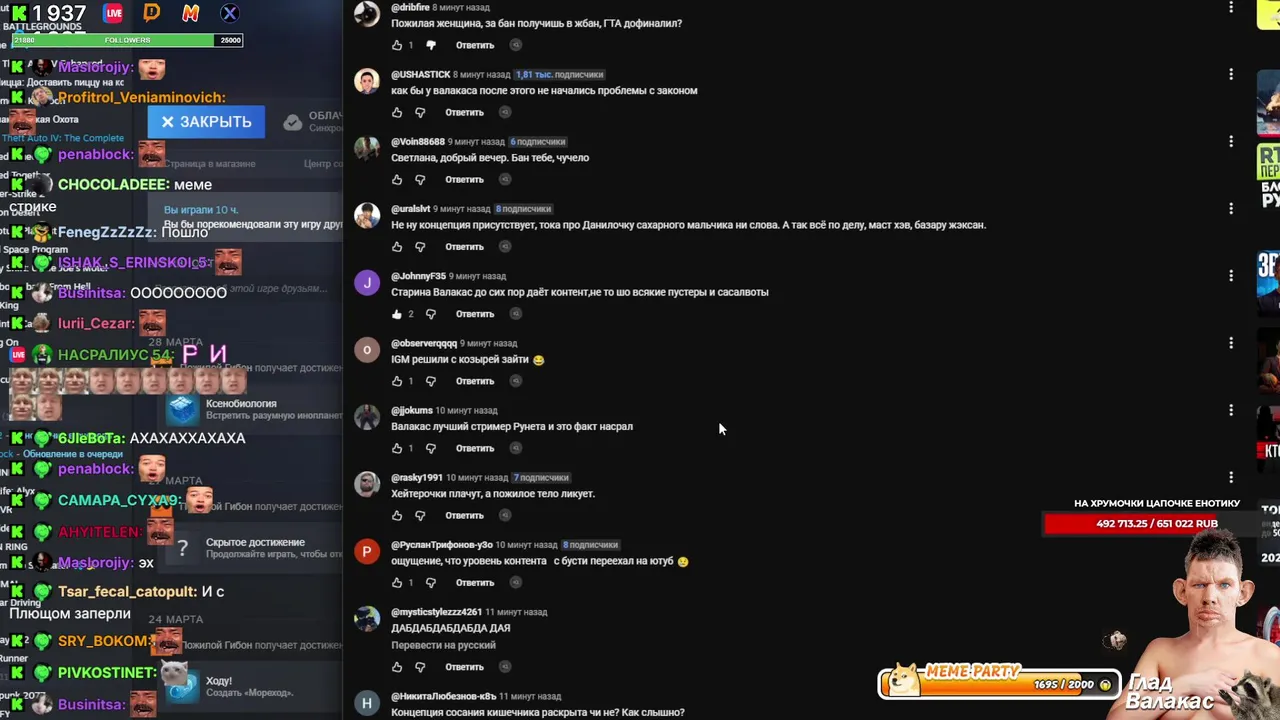The width and height of the screenshot is (1280, 720).
Task: Reply to the @USHASTICK comment
Action: (x=464, y=112)
